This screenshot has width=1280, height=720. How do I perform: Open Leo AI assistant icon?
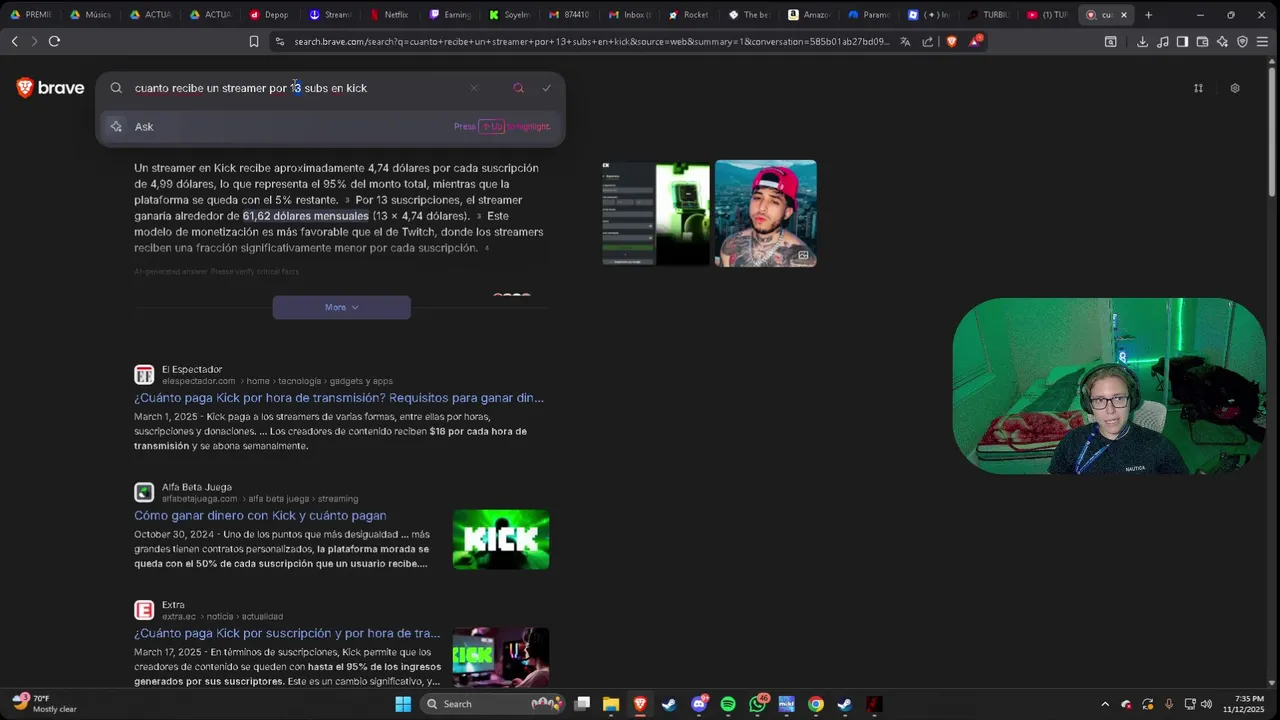(x=1222, y=42)
